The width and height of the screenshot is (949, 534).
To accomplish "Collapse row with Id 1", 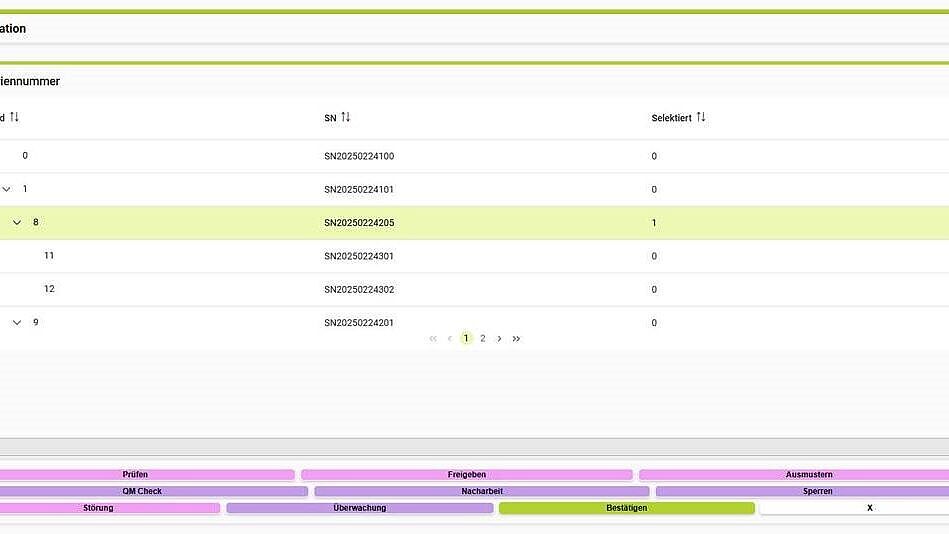I will [x=7, y=189].
